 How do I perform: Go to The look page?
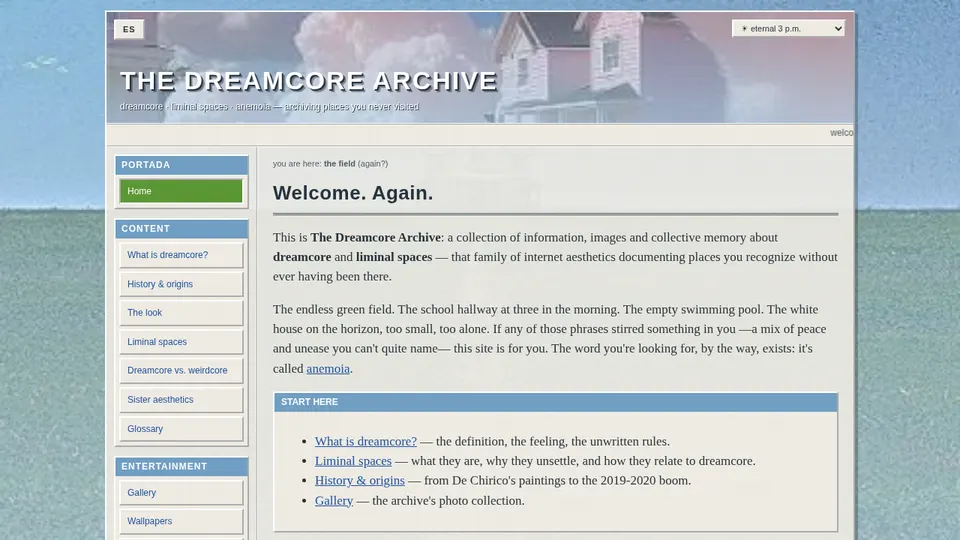pos(181,313)
